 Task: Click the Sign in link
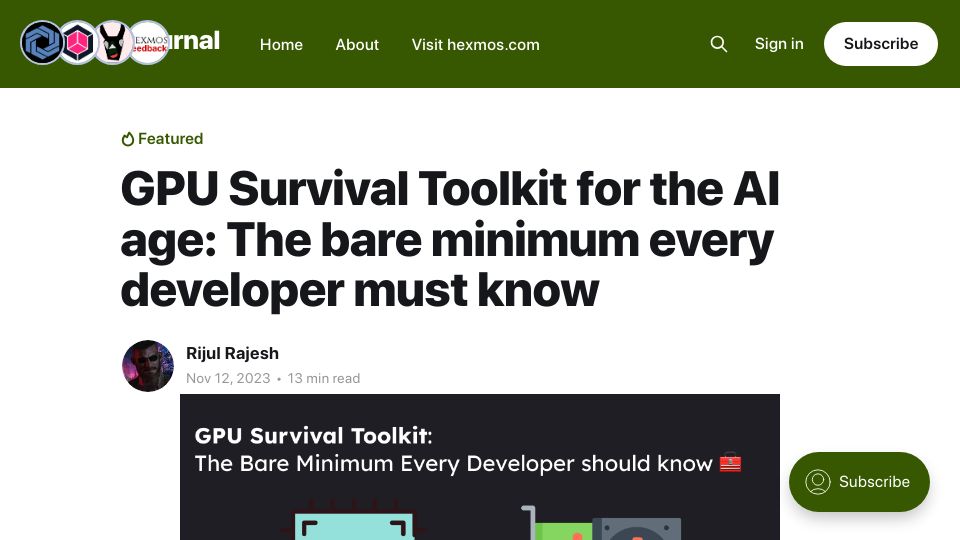pos(779,44)
